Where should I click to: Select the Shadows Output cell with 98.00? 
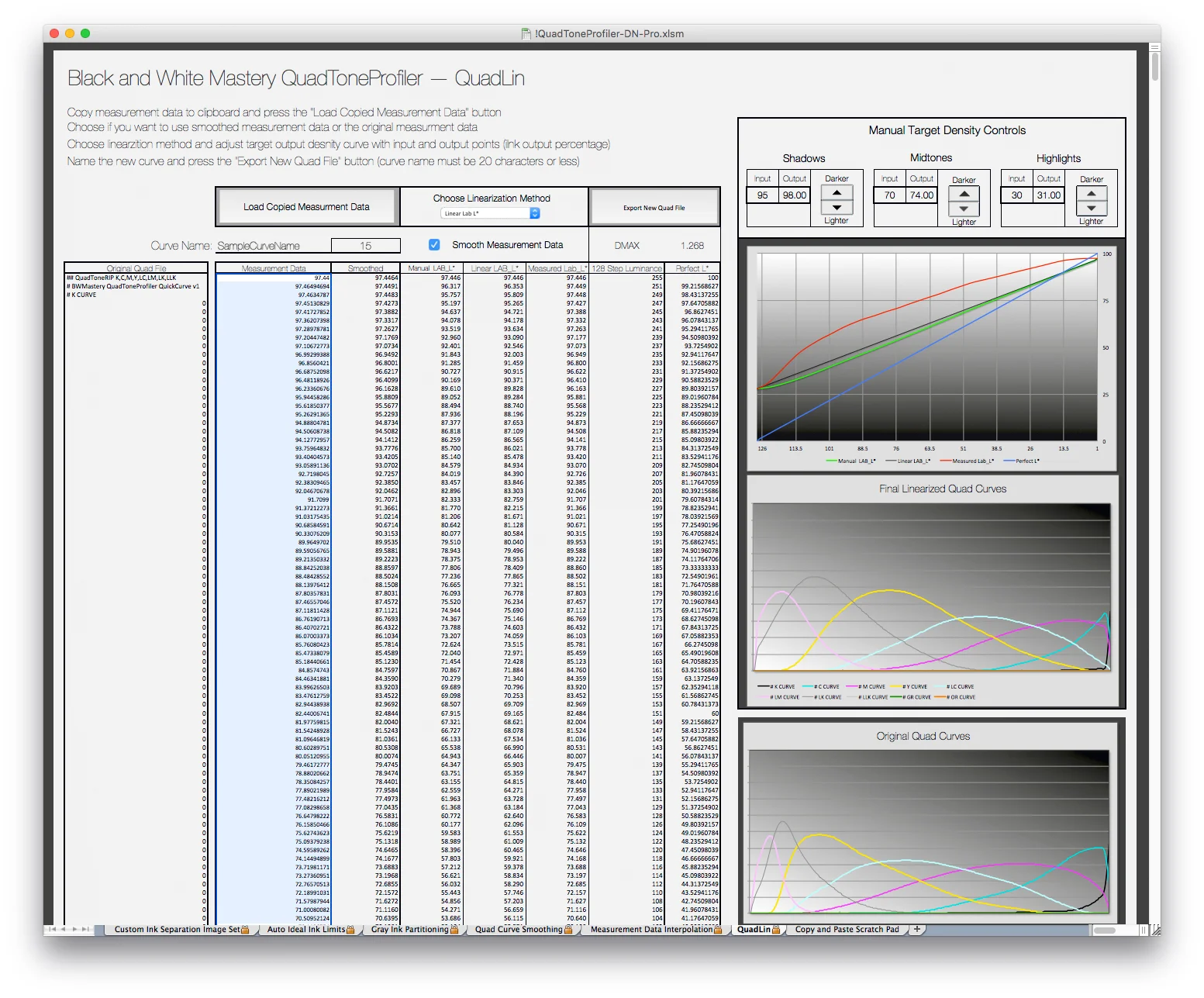click(x=794, y=195)
